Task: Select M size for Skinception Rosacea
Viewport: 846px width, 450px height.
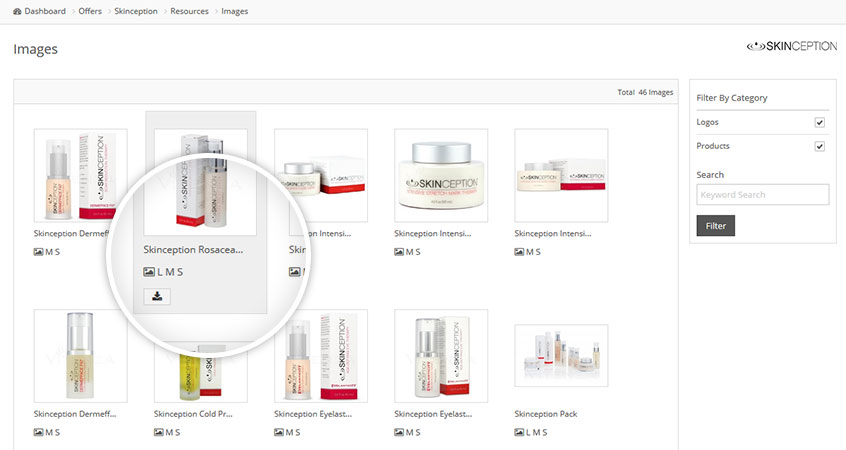Action: 169,272
